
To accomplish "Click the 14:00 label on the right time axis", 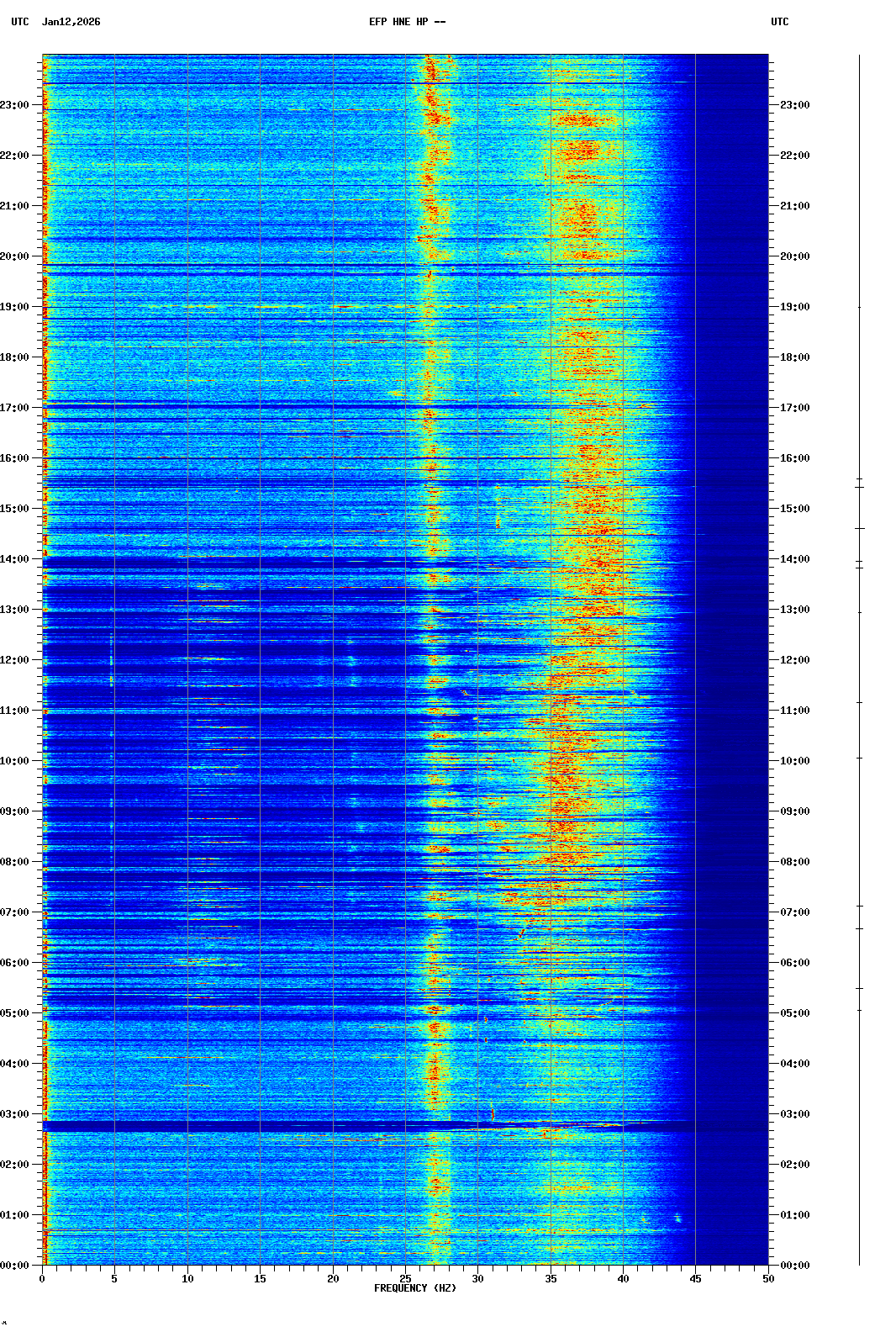I will pos(794,559).
